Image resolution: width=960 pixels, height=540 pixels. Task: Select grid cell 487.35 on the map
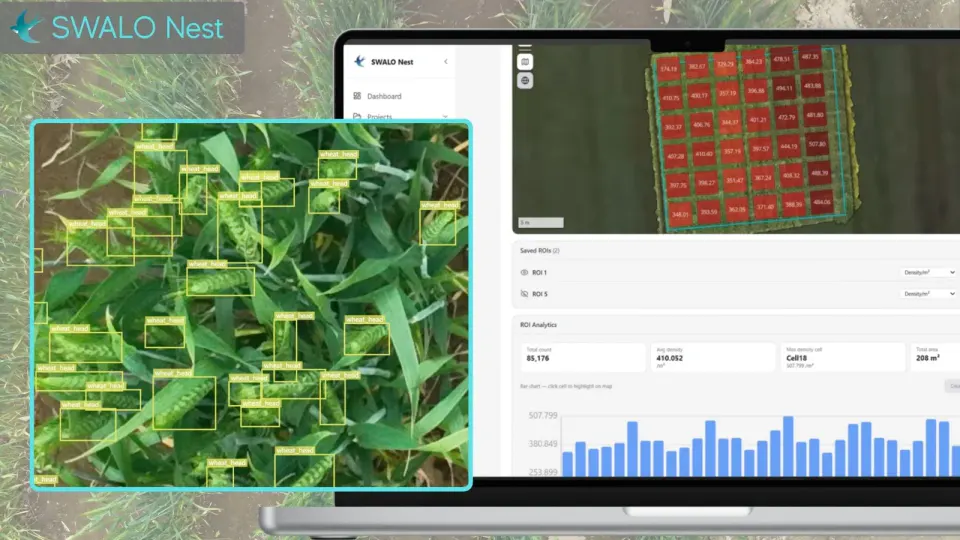coord(810,56)
